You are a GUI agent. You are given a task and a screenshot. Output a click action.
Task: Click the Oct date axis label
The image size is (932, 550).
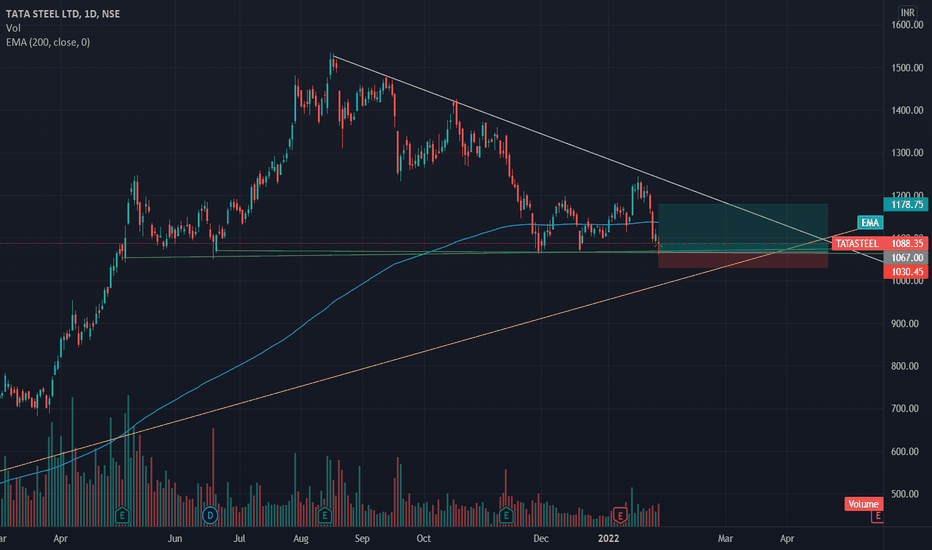(423, 539)
